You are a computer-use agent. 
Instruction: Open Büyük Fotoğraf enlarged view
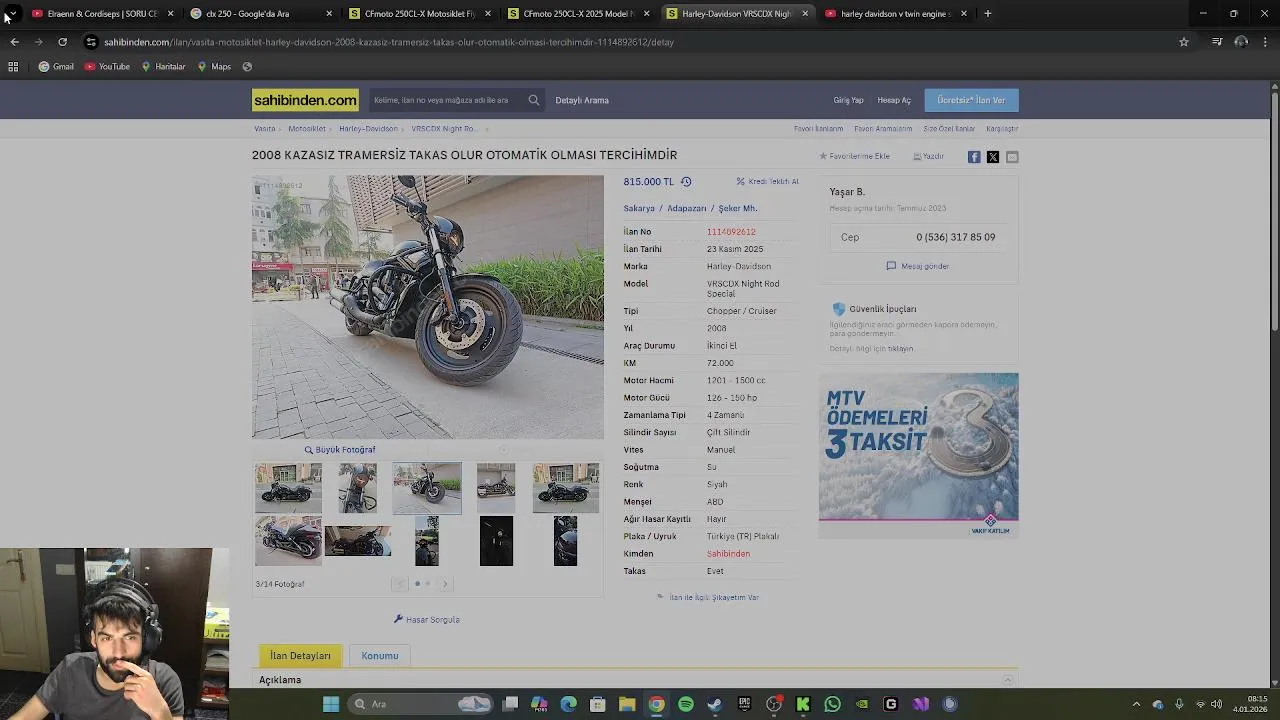click(x=340, y=450)
